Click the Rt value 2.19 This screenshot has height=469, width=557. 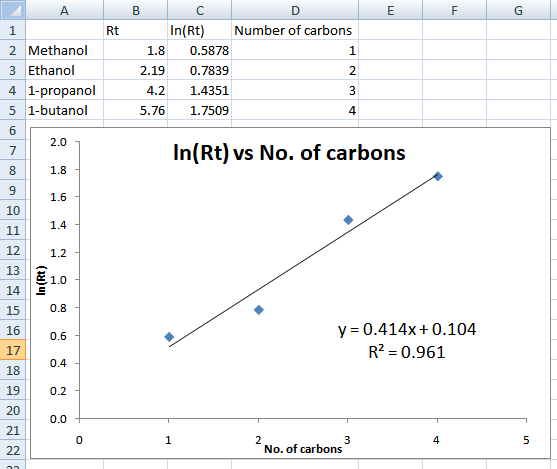pos(135,70)
